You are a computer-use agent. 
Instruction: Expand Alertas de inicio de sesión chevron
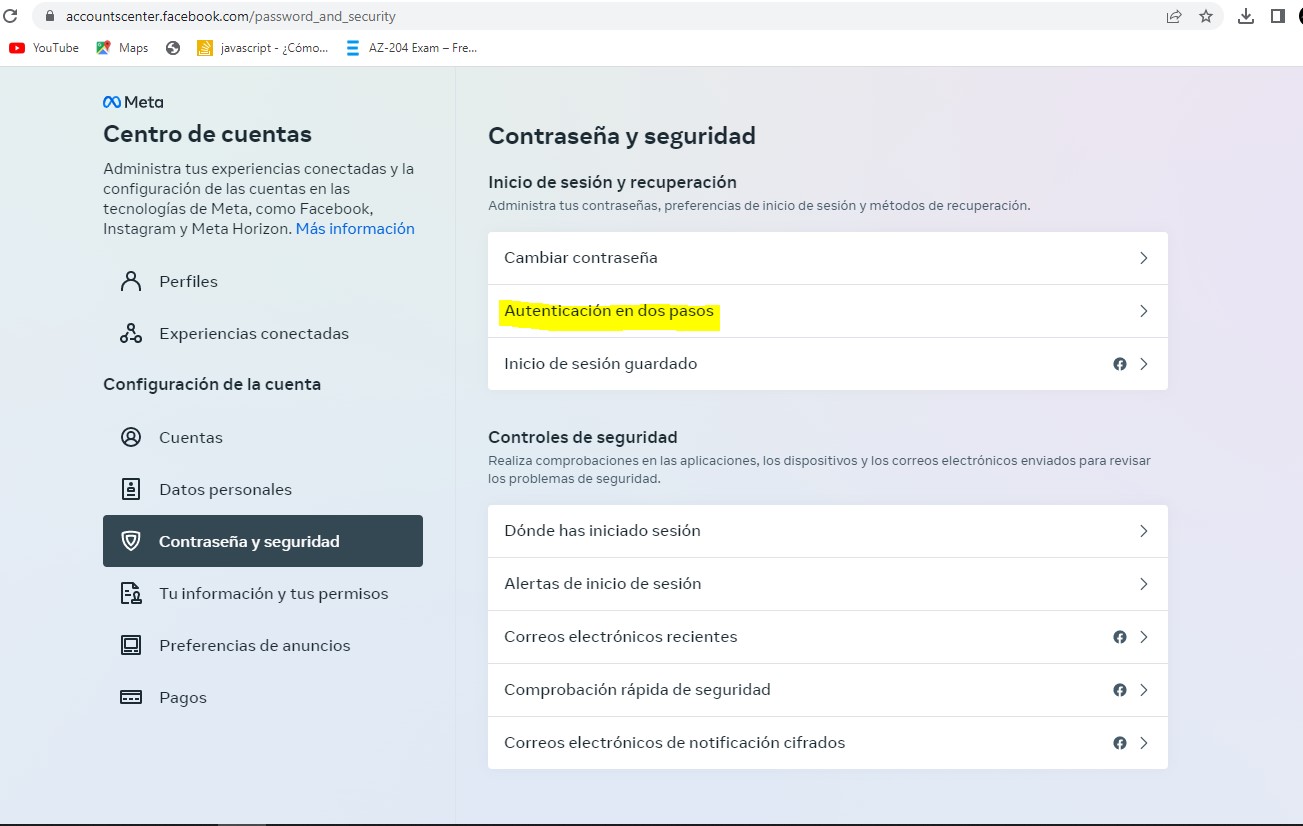tap(1144, 584)
